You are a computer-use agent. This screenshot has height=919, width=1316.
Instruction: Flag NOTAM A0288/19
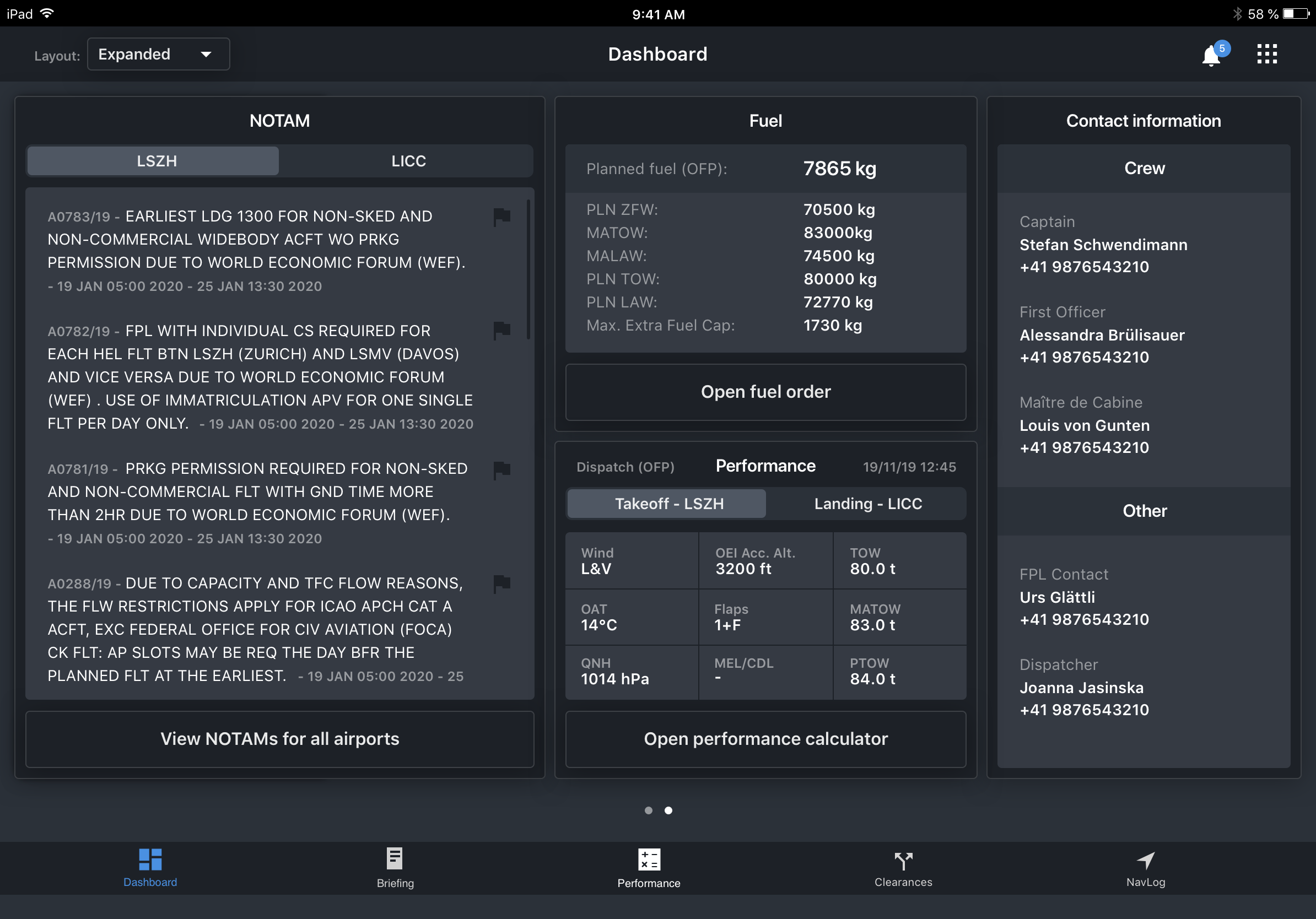(501, 583)
